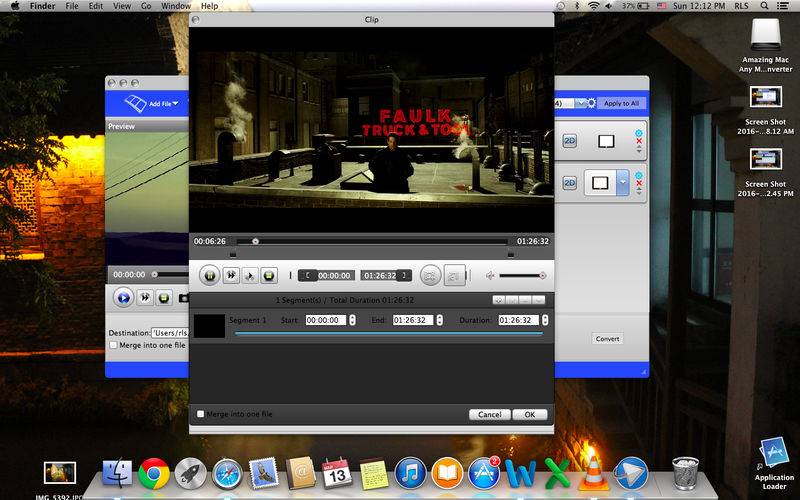Click the cyan settings icon on first row
The height and width of the screenshot is (500, 800).
pyautogui.click(x=638, y=133)
